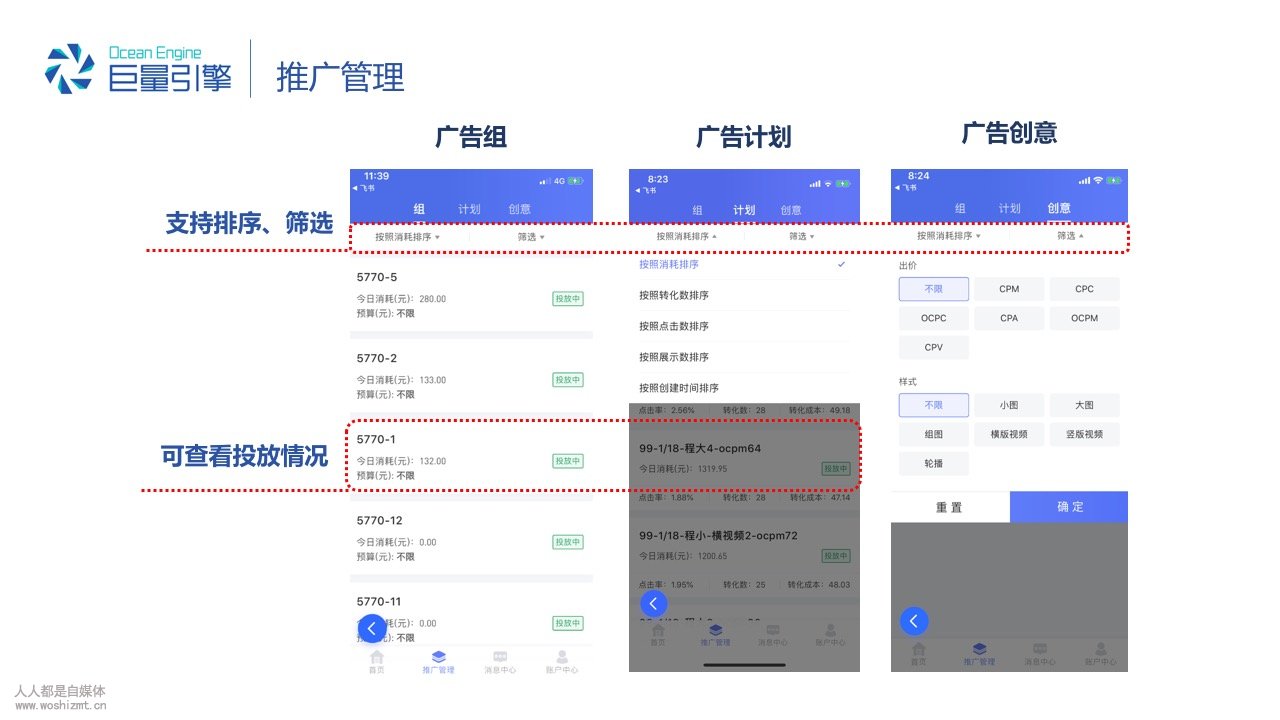Click the Ocean Engine 巨量引擎 logo
The width and height of the screenshot is (1280, 720).
(x=139, y=69)
